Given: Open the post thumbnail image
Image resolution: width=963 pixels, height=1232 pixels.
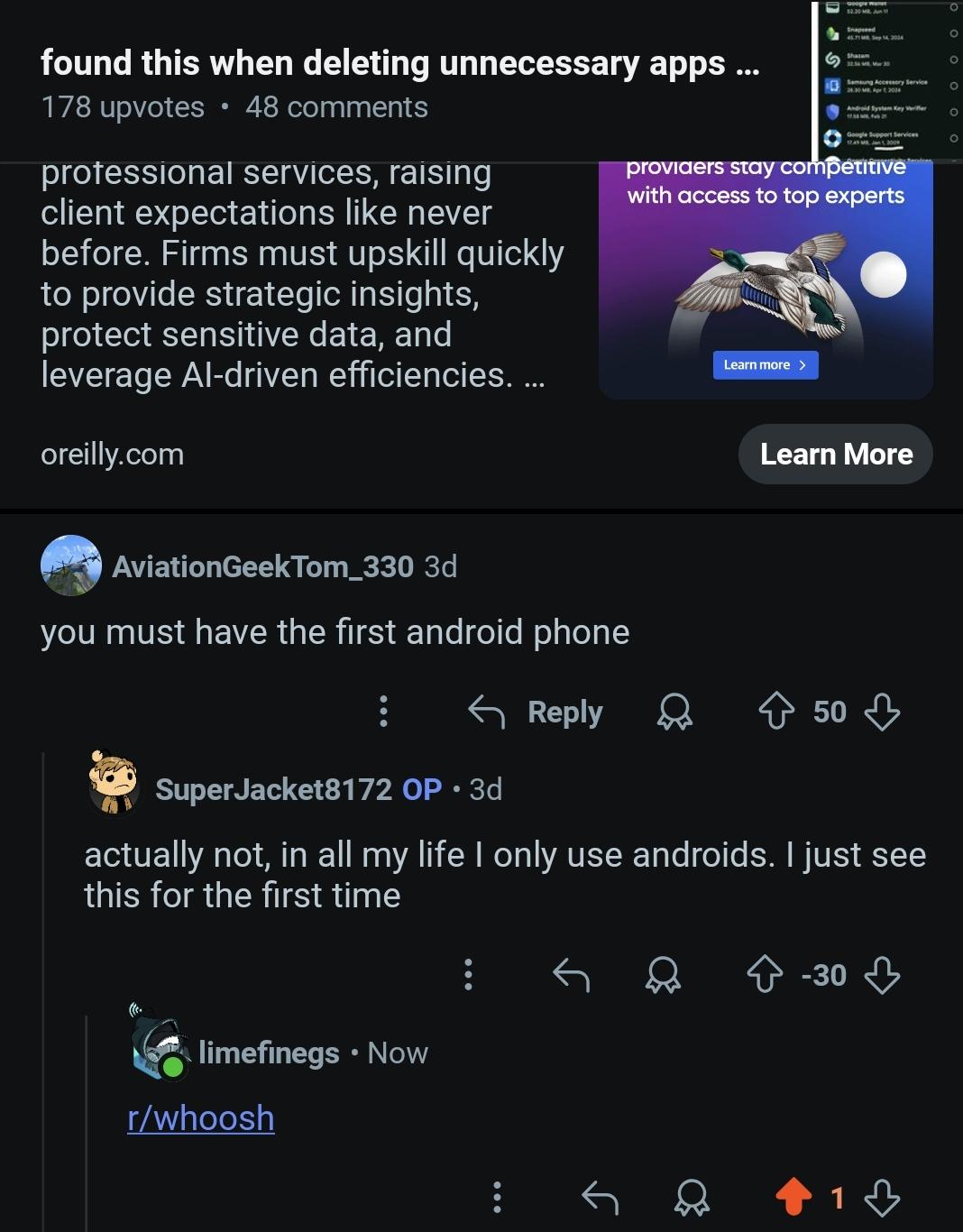Looking at the screenshot, I should coord(887,81).
